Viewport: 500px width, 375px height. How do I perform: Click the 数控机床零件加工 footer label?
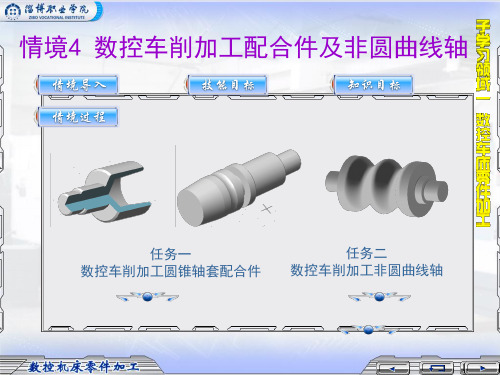point(83,367)
